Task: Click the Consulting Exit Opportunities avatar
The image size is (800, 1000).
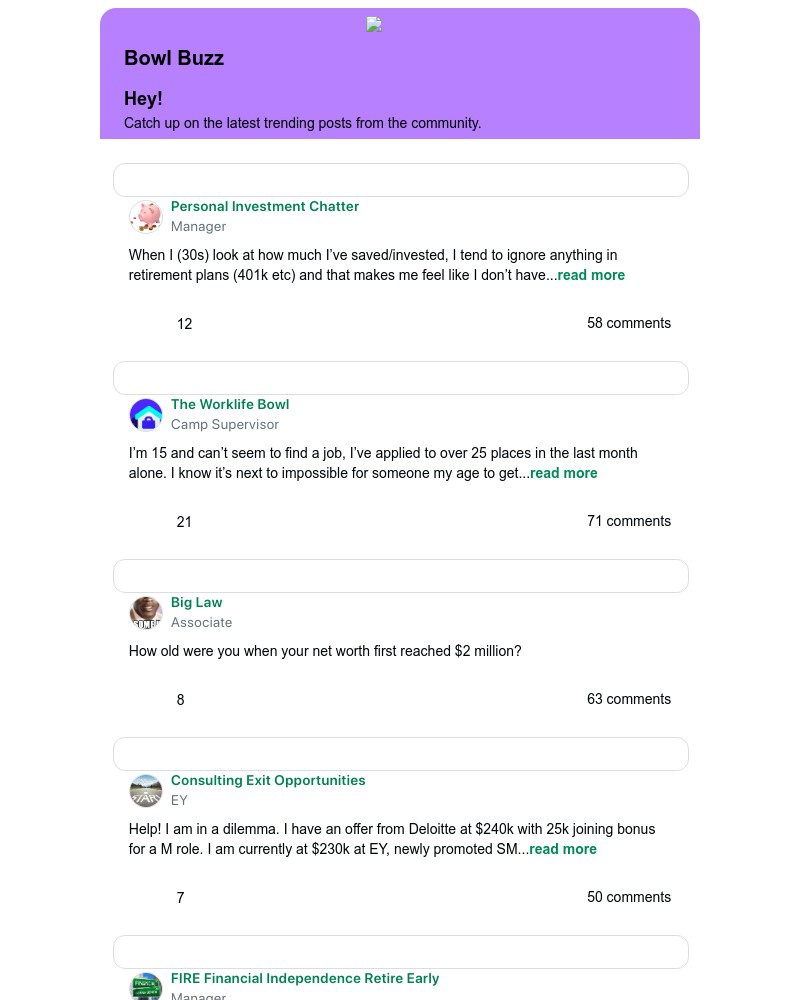Action: [146, 790]
